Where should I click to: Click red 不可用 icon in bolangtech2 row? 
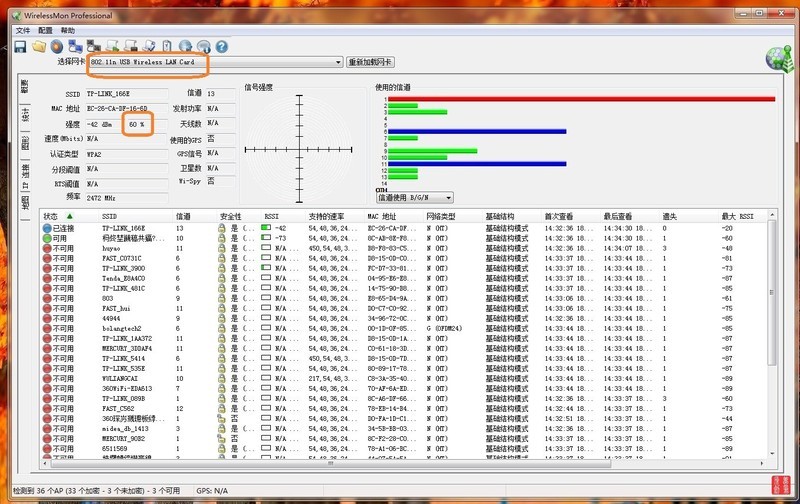47,329
